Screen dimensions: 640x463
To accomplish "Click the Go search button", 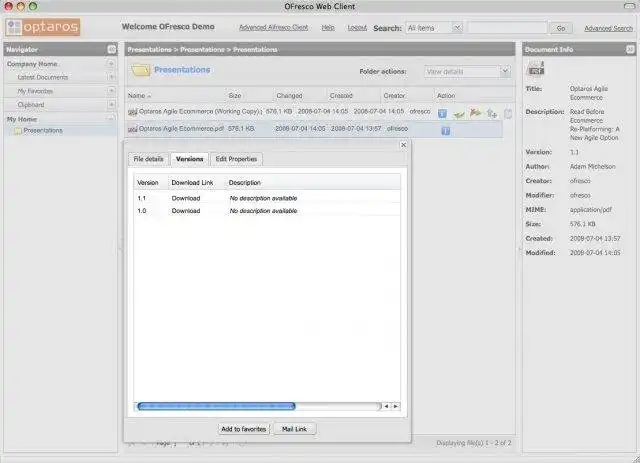I will click(561, 28).
